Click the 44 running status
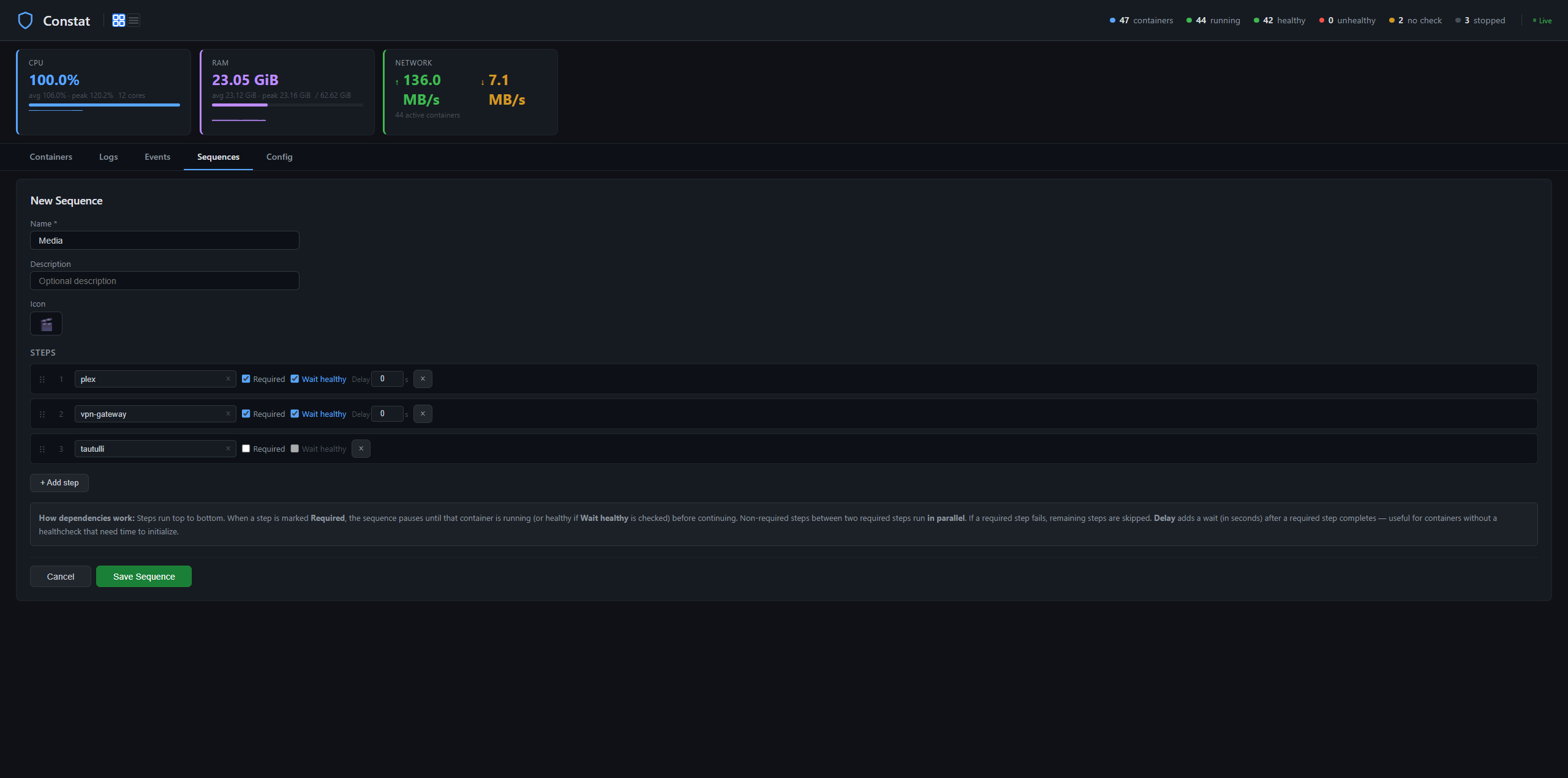 [1213, 21]
